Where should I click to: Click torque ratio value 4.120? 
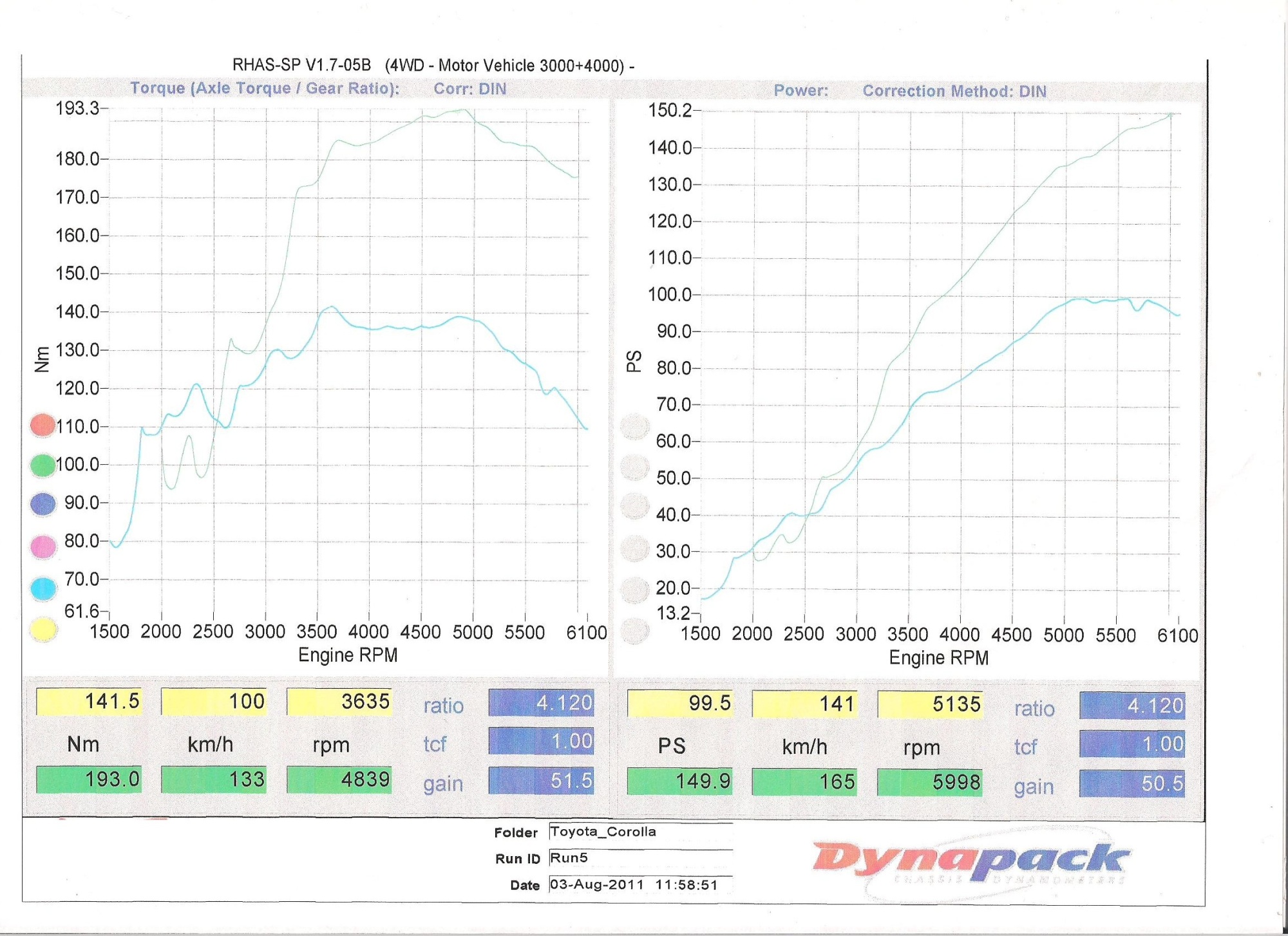541,703
